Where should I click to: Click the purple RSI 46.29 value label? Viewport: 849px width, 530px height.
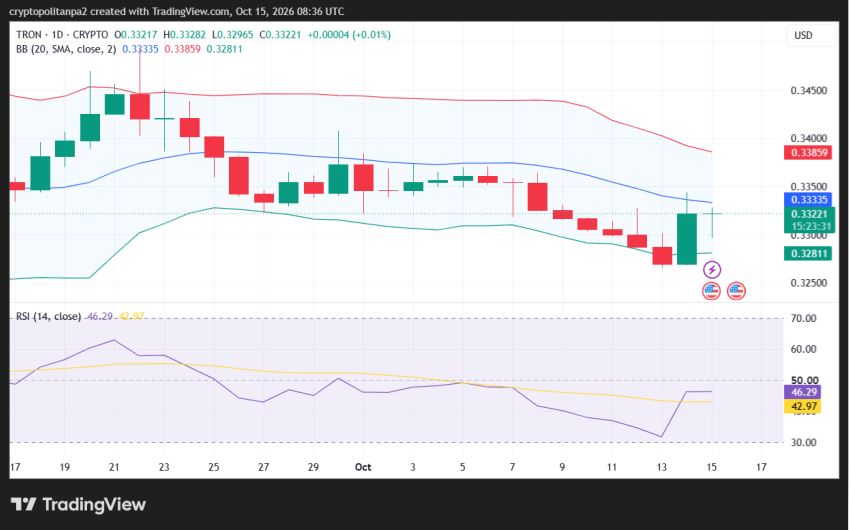coord(802,392)
